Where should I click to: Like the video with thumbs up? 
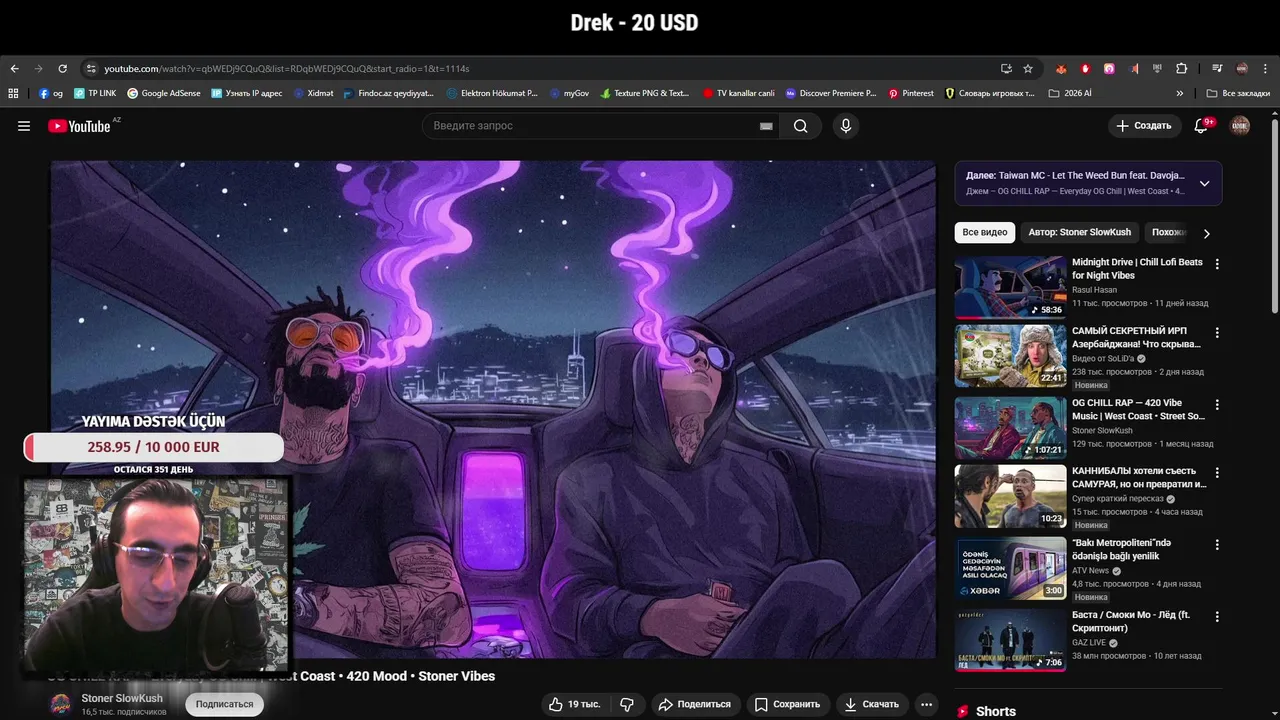point(575,704)
